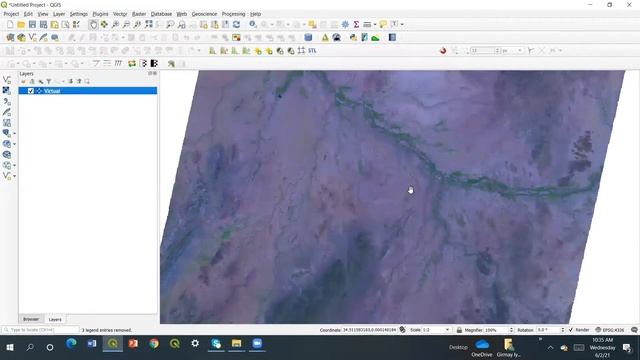
Task: Open Microsoft Edge from the taskbar
Action: (71, 344)
